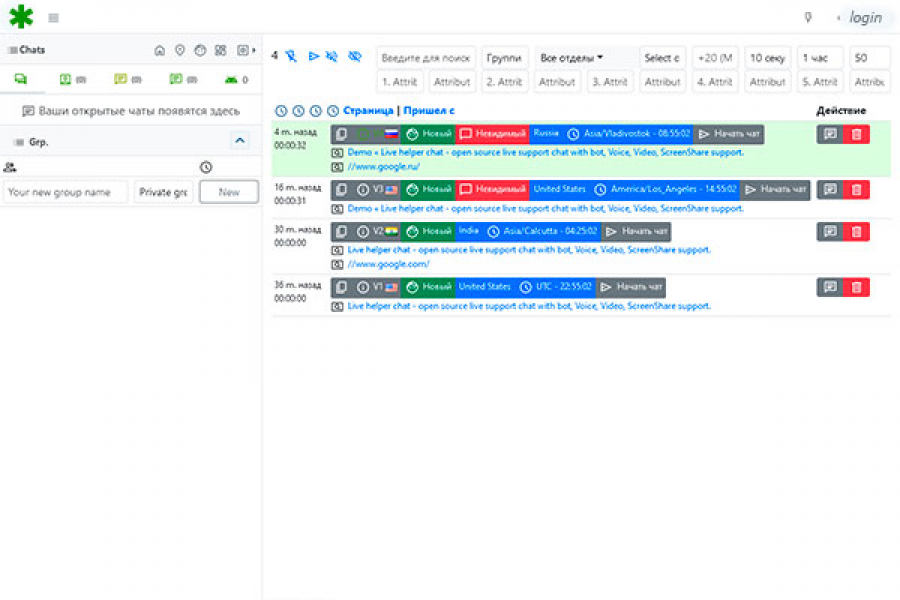Click 'Начать чат' in the Asia/Vladivostok row
Screen dimensions: 900x600
[729, 134]
